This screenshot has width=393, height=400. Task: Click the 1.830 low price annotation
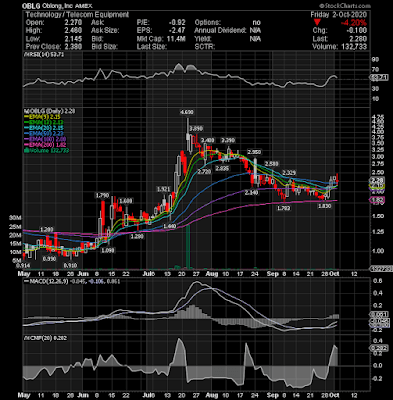pos(324,206)
